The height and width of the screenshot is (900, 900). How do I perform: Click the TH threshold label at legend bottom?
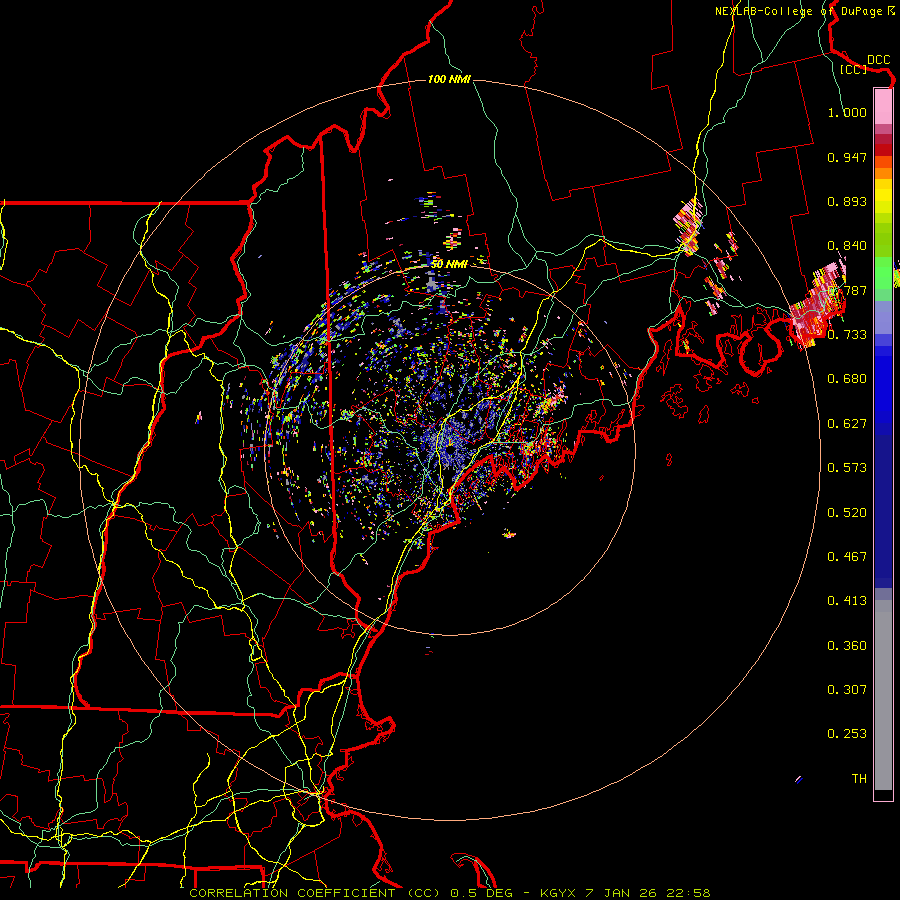click(859, 779)
